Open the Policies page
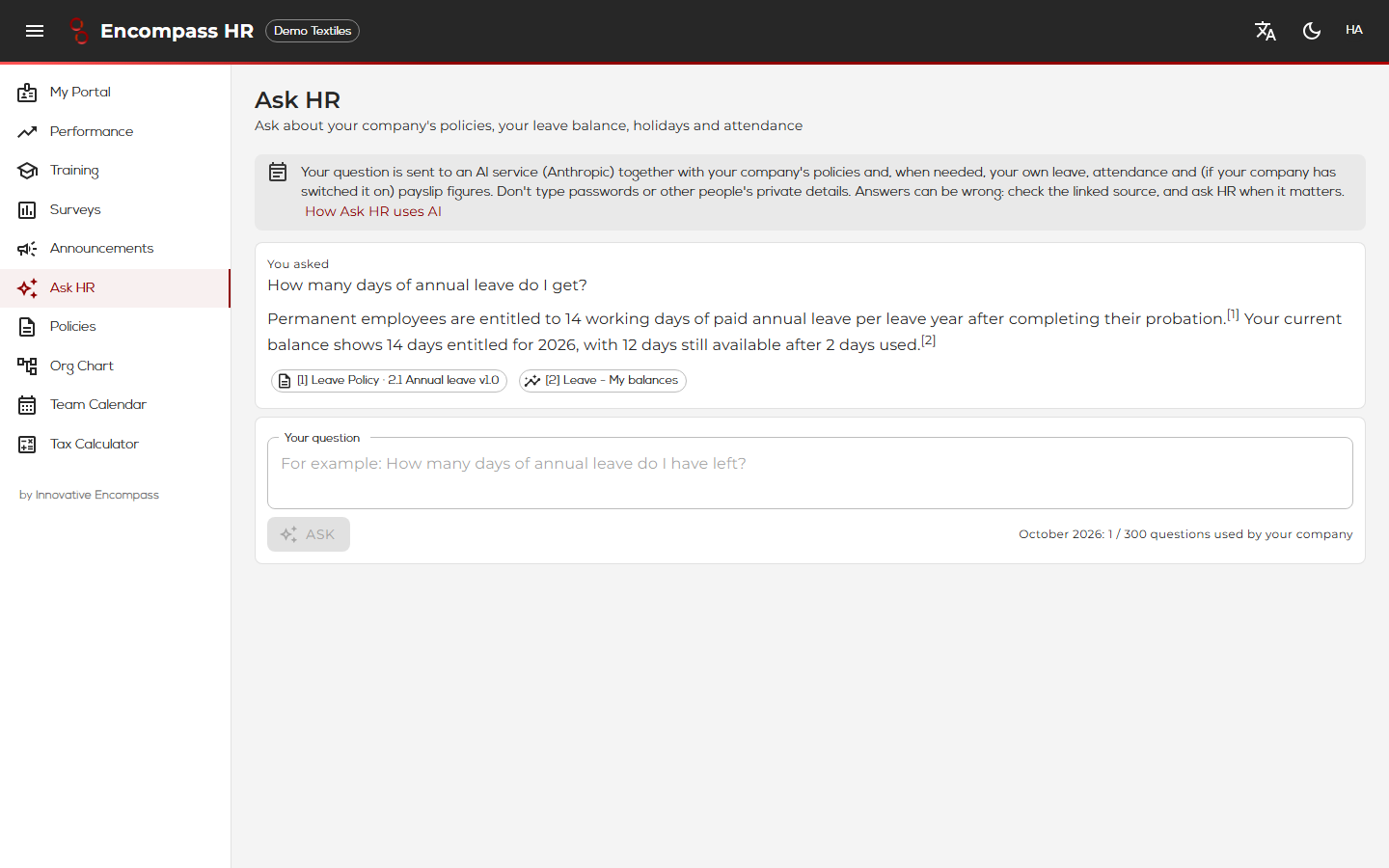This screenshot has height=868, width=1389. pyautogui.click(x=115, y=327)
